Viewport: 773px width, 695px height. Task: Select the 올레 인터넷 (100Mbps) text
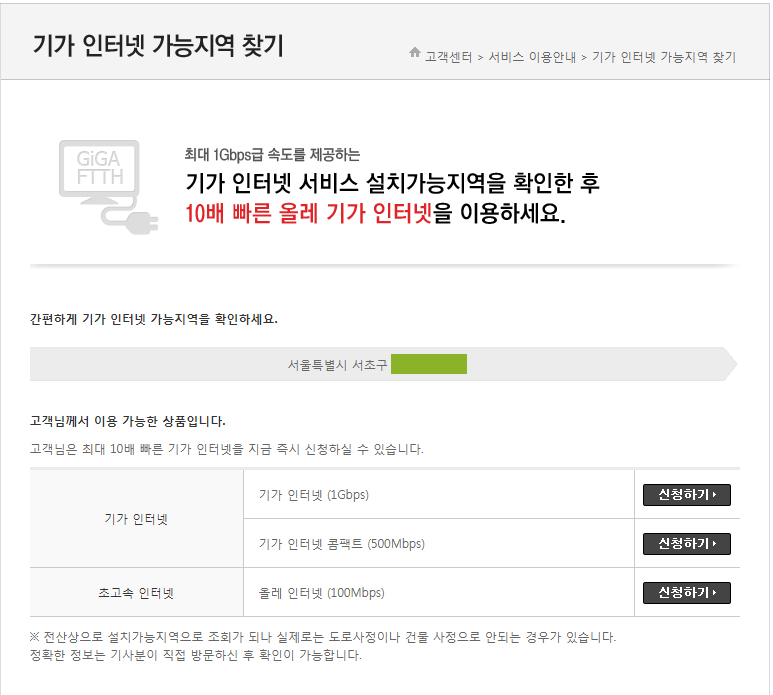(x=321, y=592)
